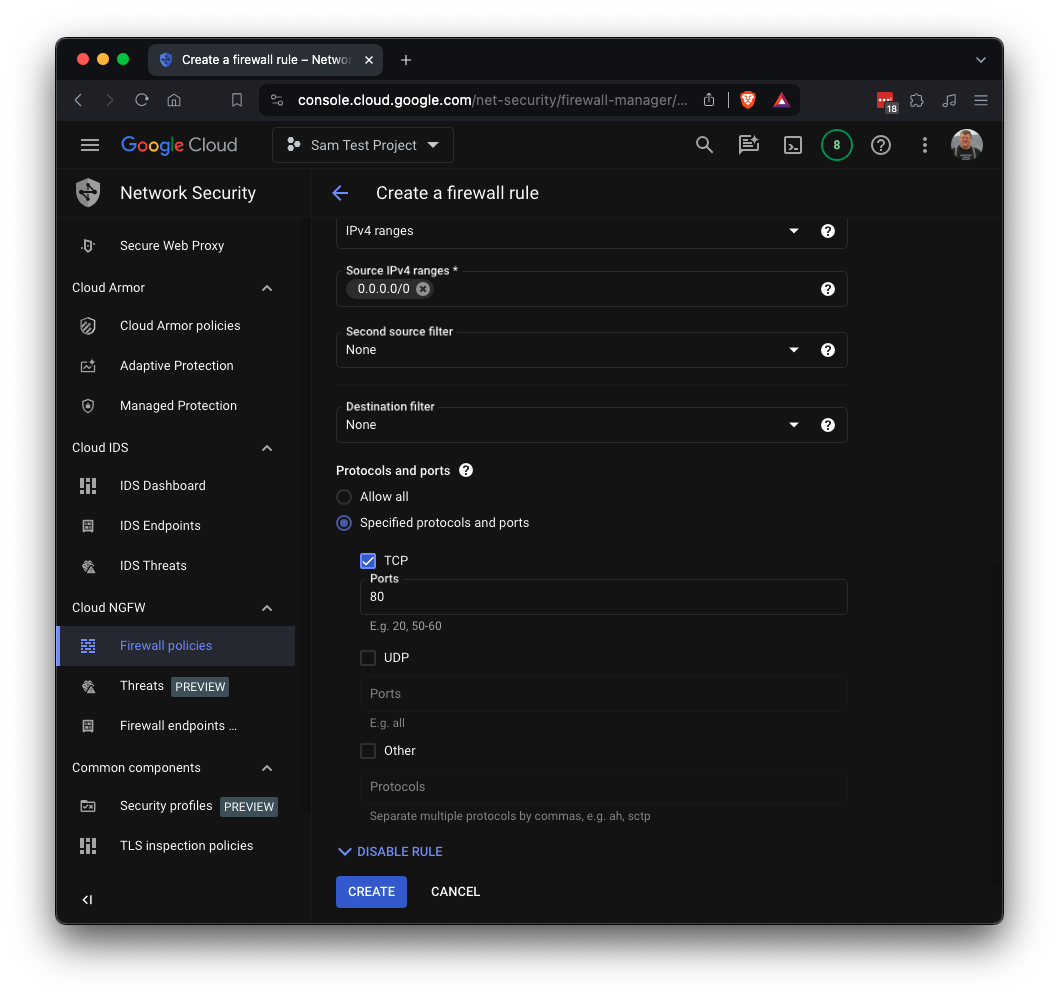
Task: Show help for Source IPv4 ranges field
Action: [x=827, y=289]
